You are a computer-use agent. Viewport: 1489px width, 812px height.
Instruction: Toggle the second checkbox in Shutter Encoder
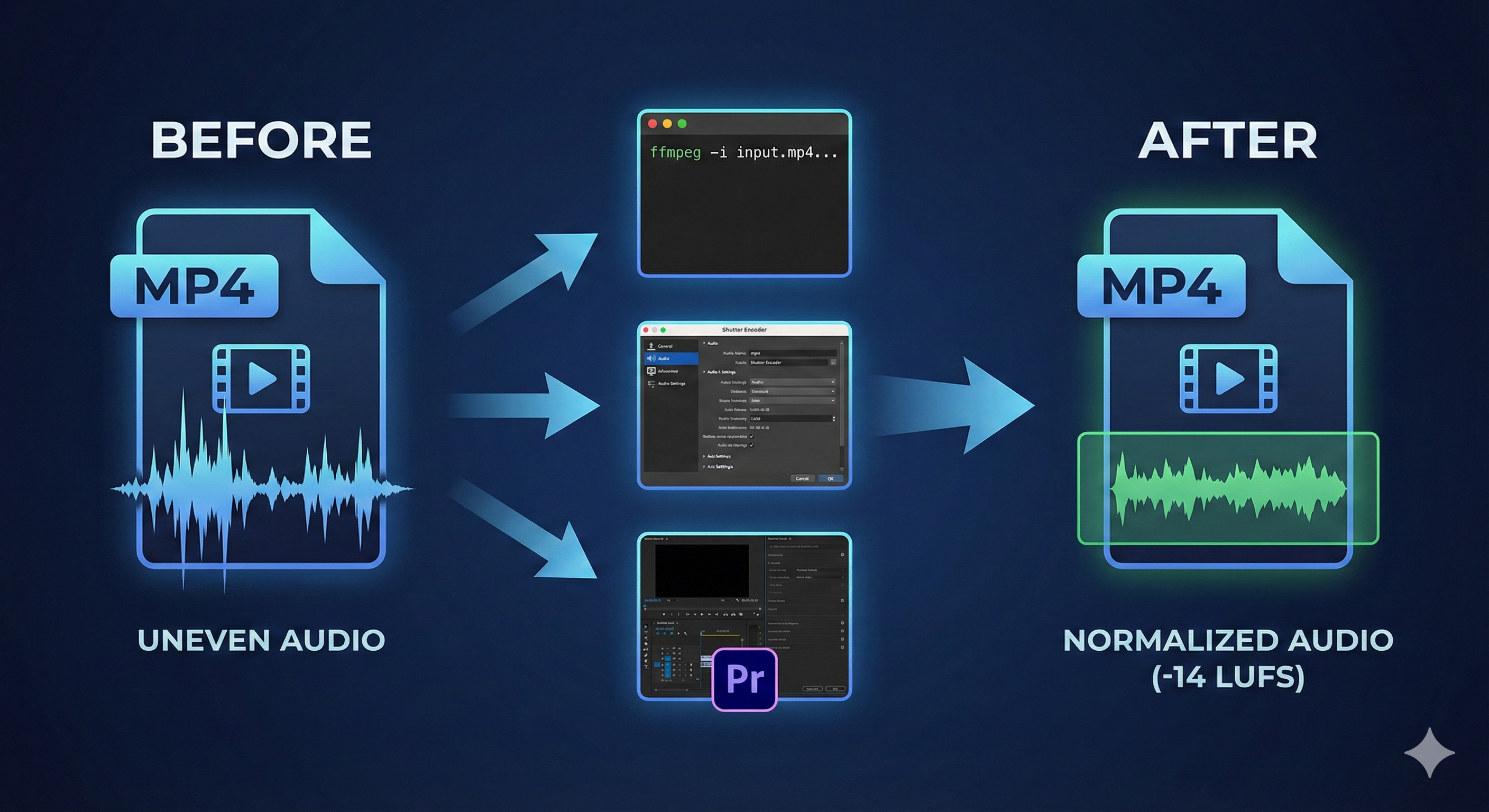tap(751, 446)
